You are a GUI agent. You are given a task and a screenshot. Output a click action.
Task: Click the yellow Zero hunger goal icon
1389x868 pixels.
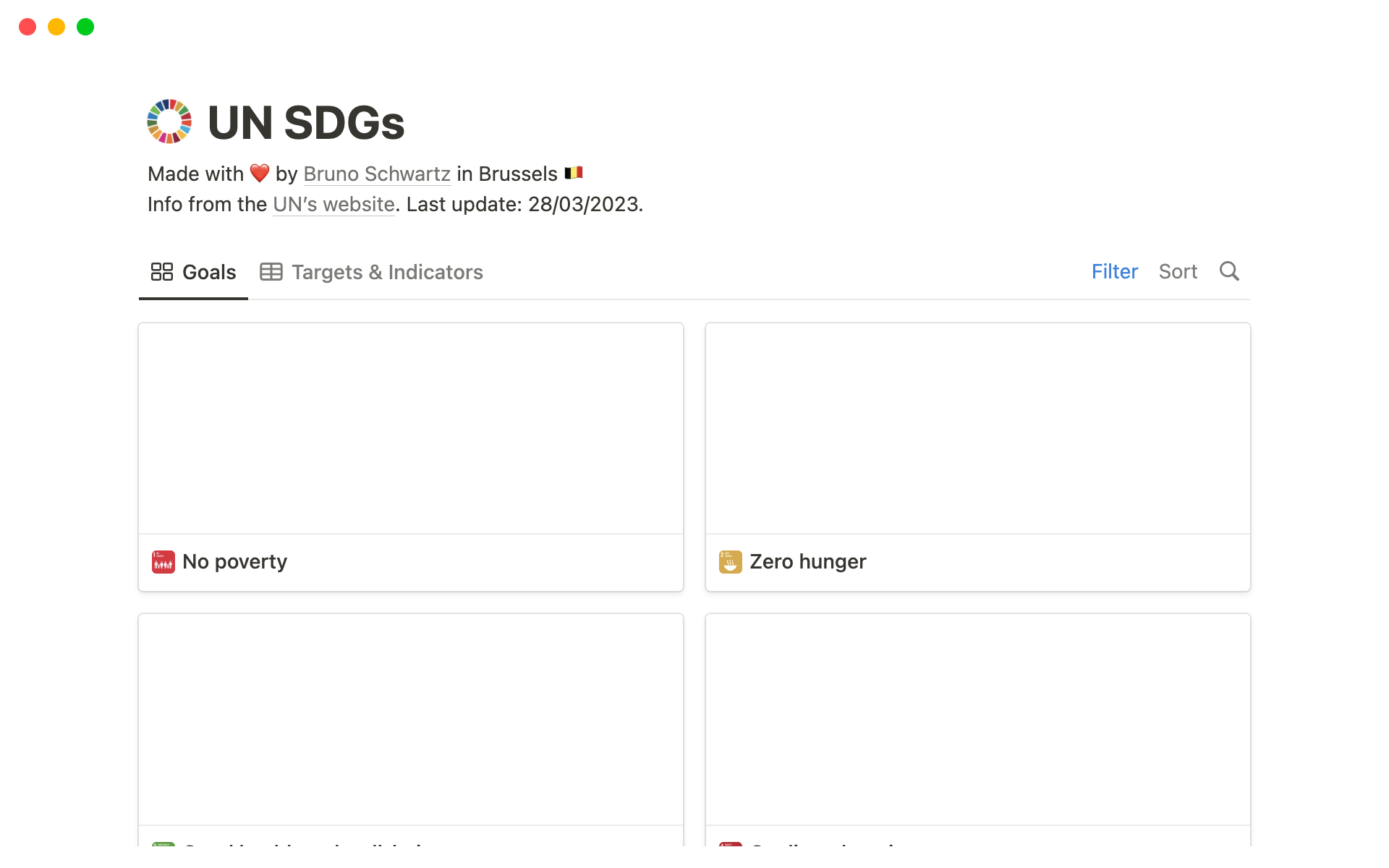(730, 562)
